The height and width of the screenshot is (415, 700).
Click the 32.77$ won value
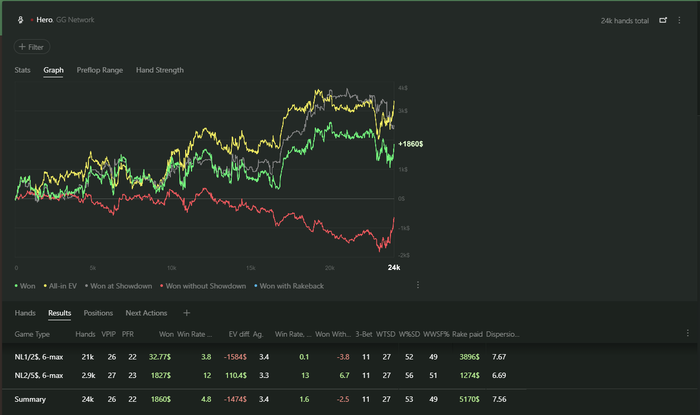(x=160, y=357)
